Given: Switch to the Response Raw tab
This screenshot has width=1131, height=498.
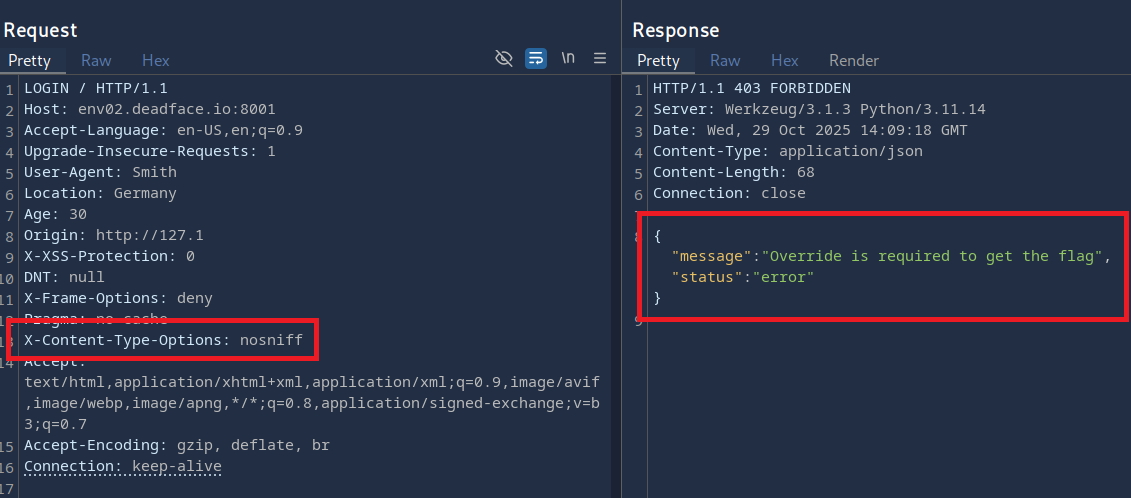Looking at the screenshot, I should click(x=725, y=60).
